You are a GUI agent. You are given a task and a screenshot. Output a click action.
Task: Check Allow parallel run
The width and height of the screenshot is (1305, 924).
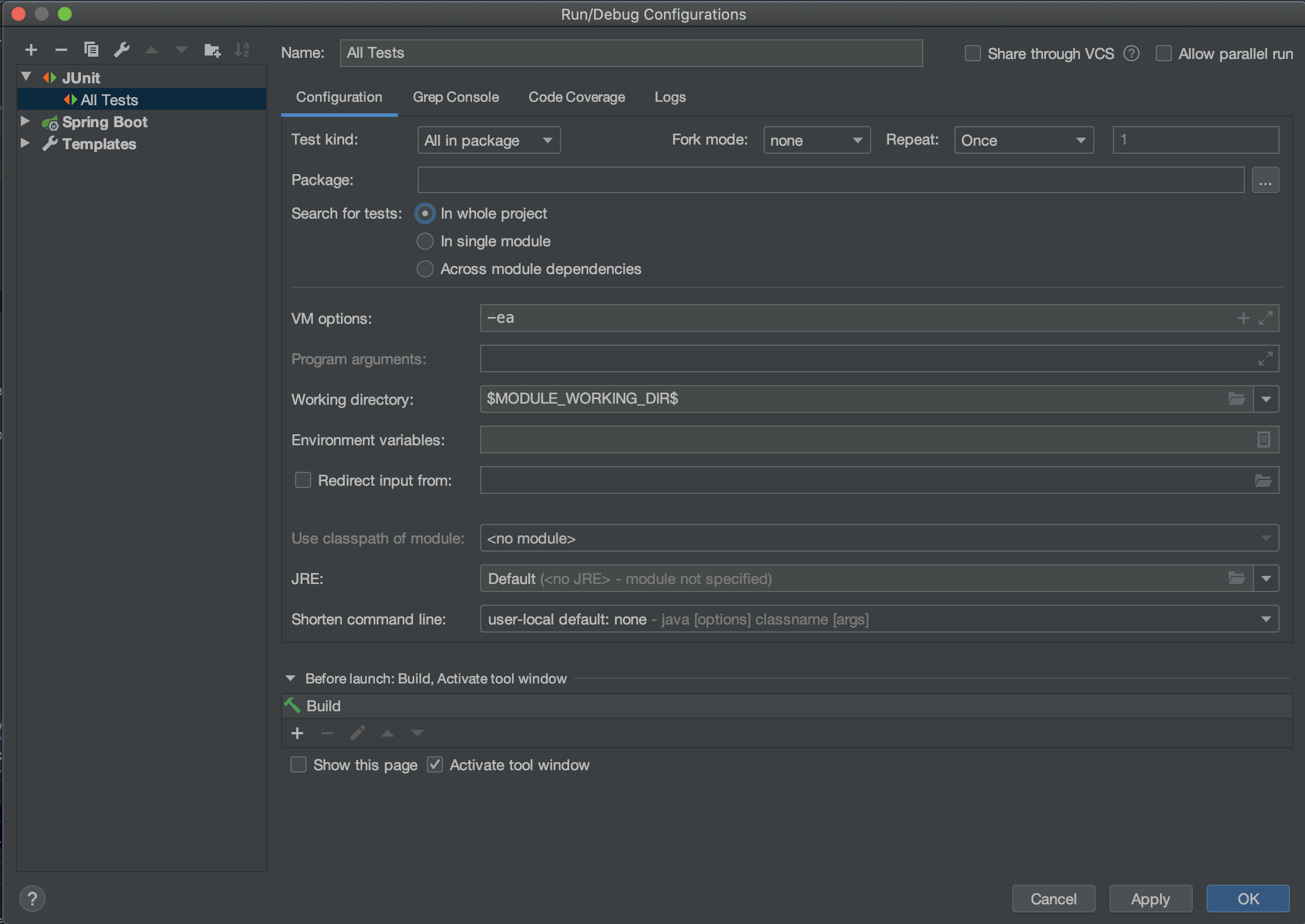(1164, 53)
